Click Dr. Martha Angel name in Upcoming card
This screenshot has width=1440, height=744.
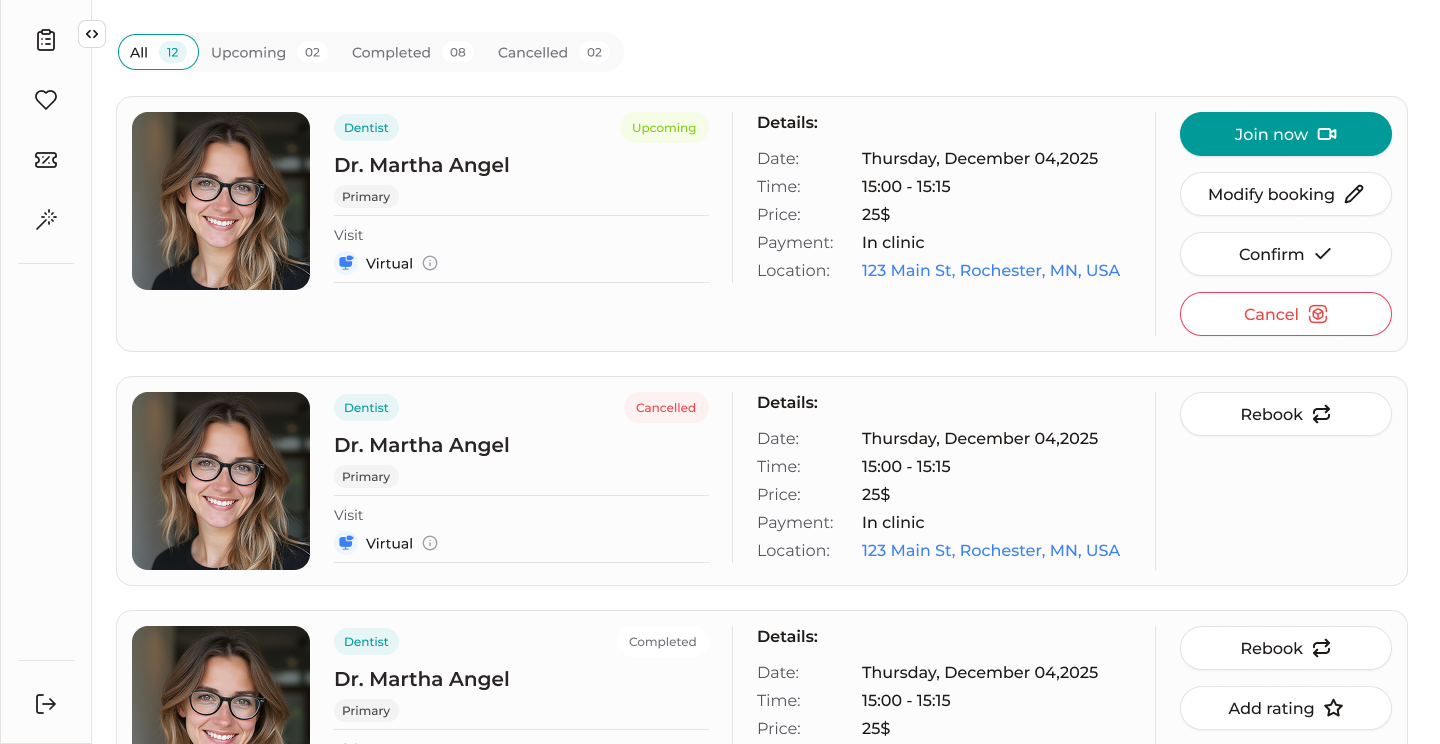tap(422, 165)
